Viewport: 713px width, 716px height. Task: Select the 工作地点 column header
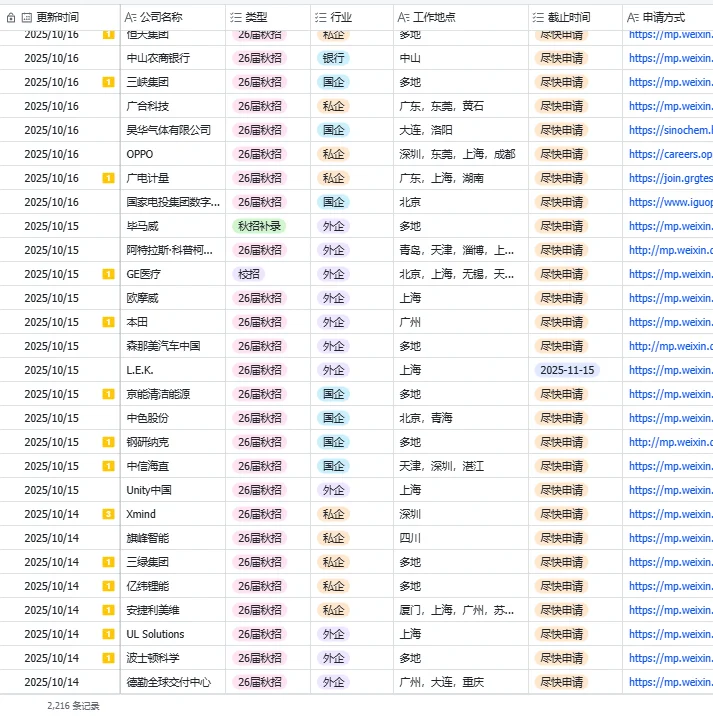pos(461,18)
